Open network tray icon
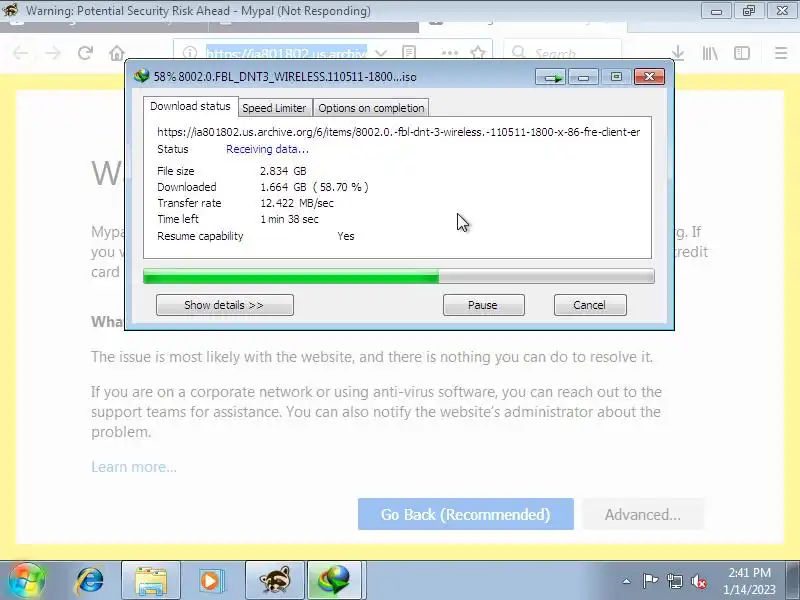 point(674,581)
